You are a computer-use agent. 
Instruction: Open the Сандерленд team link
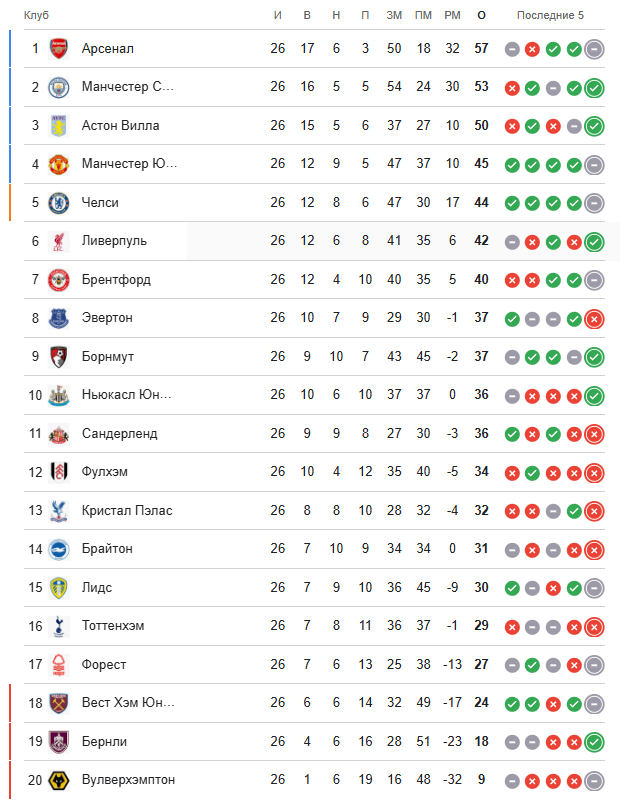point(119,434)
